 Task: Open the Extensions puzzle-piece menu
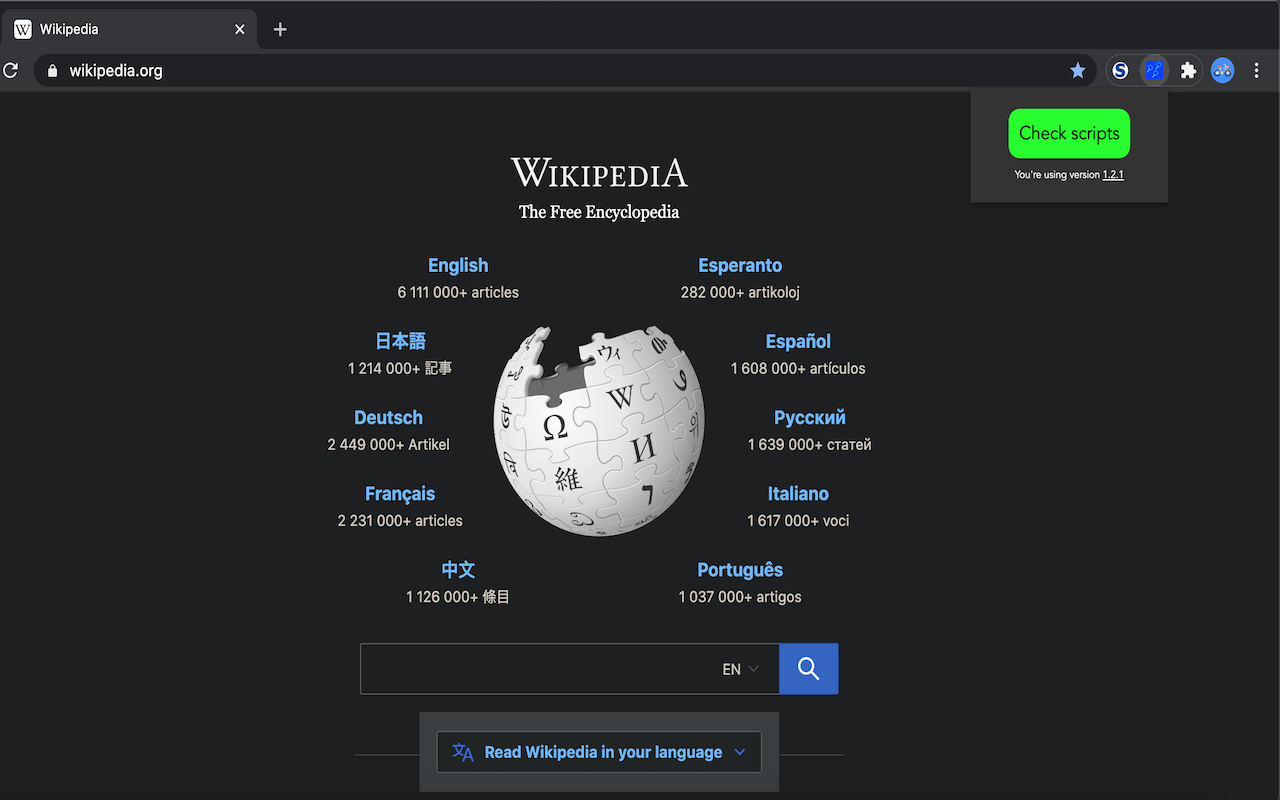pos(1188,70)
